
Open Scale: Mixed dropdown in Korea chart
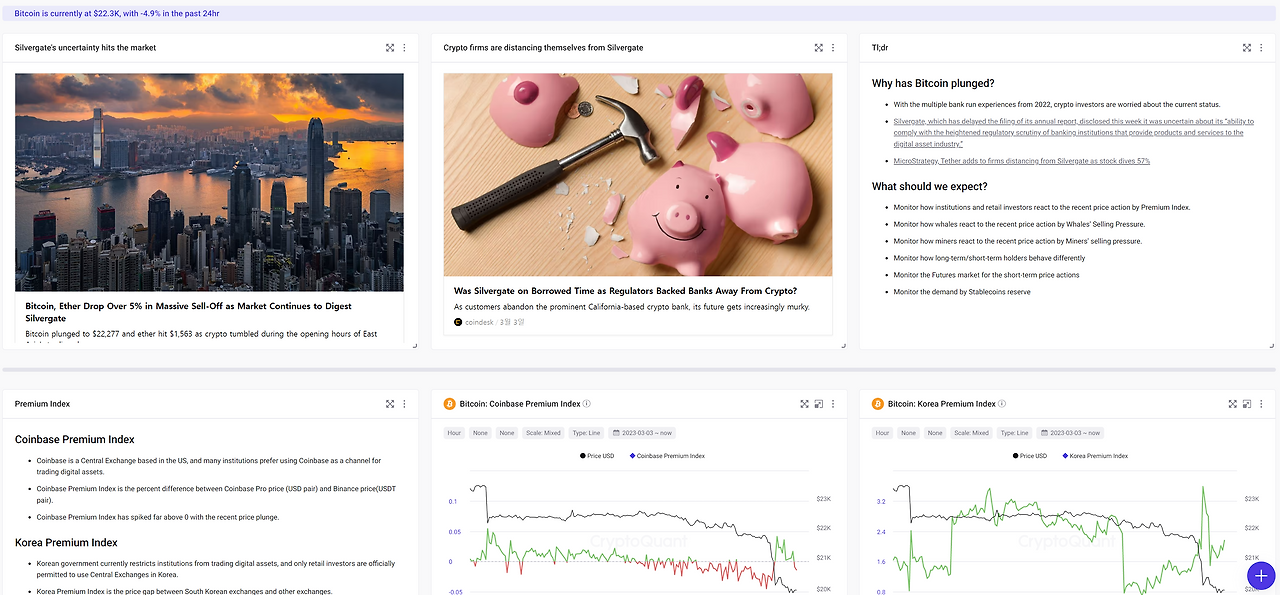tap(971, 433)
